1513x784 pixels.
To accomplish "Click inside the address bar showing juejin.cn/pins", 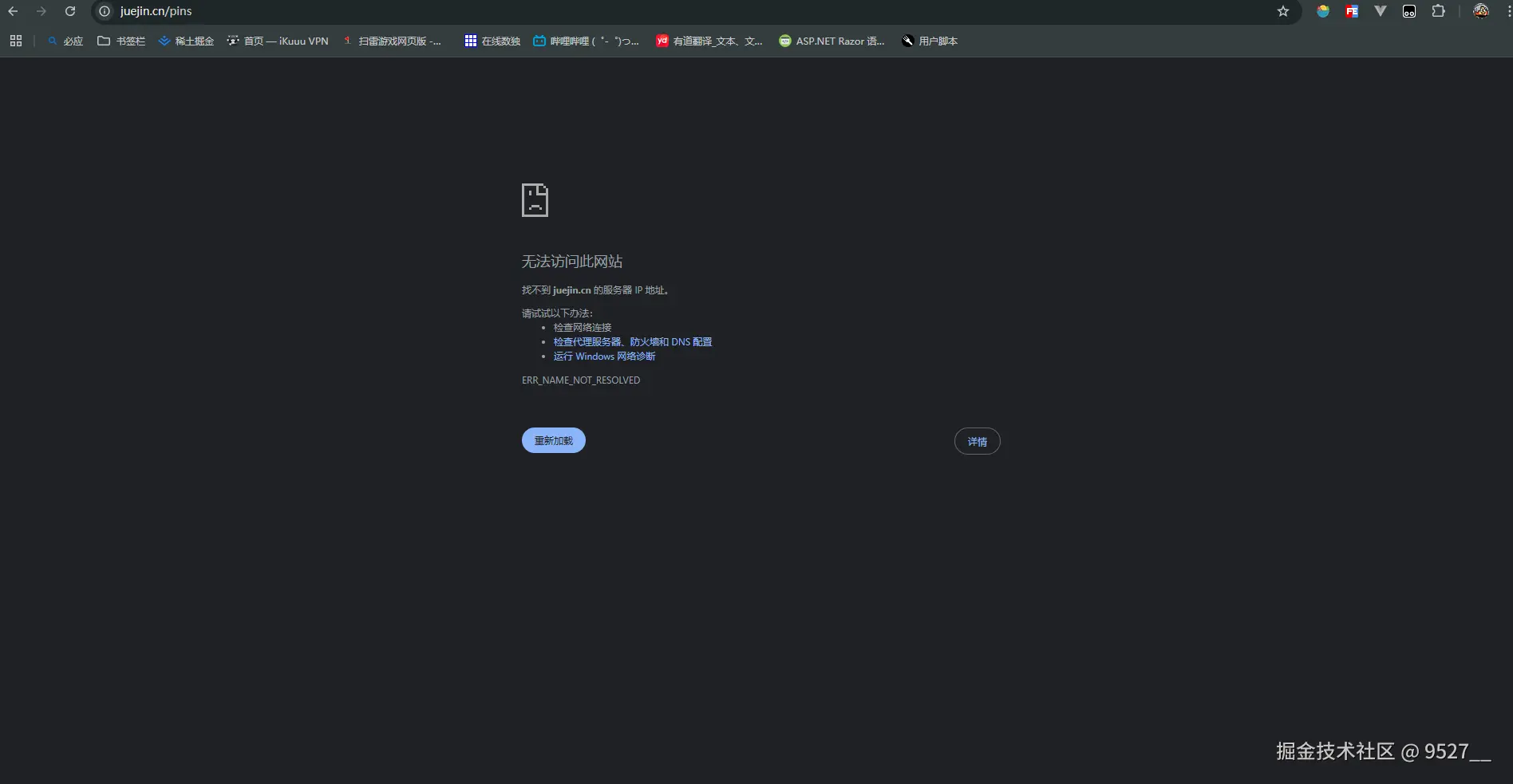I will [157, 11].
